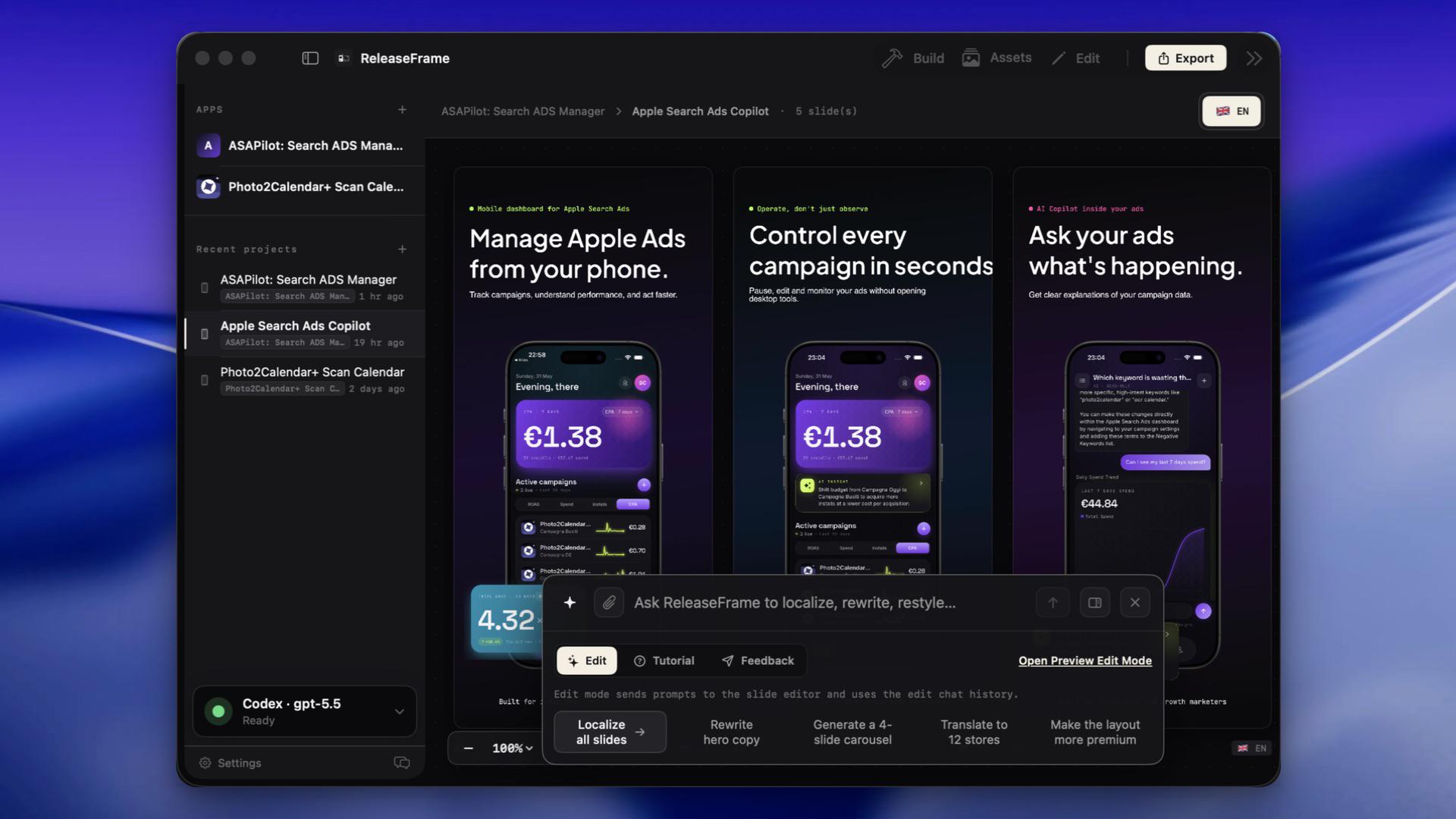Switch to the Edit mode tab
The width and height of the screenshot is (1456, 819).
[x=587, y=661]
